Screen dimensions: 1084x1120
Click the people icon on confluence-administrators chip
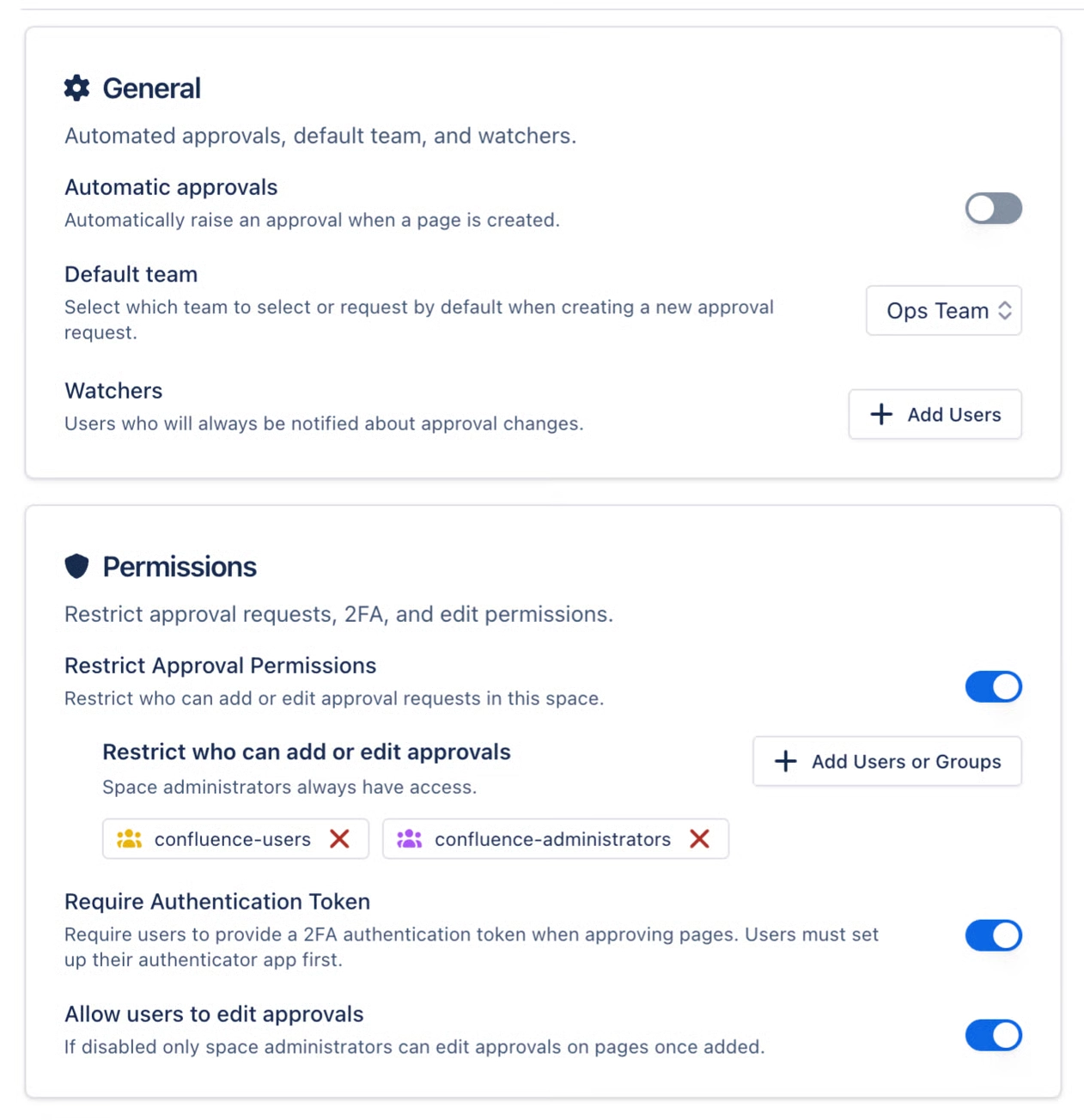[410, 839]
